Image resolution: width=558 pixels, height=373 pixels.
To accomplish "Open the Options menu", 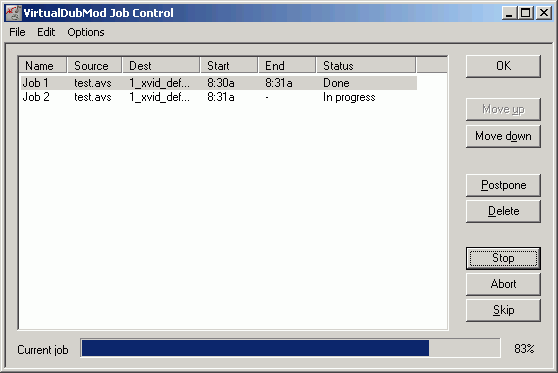I will click(86, 32).
